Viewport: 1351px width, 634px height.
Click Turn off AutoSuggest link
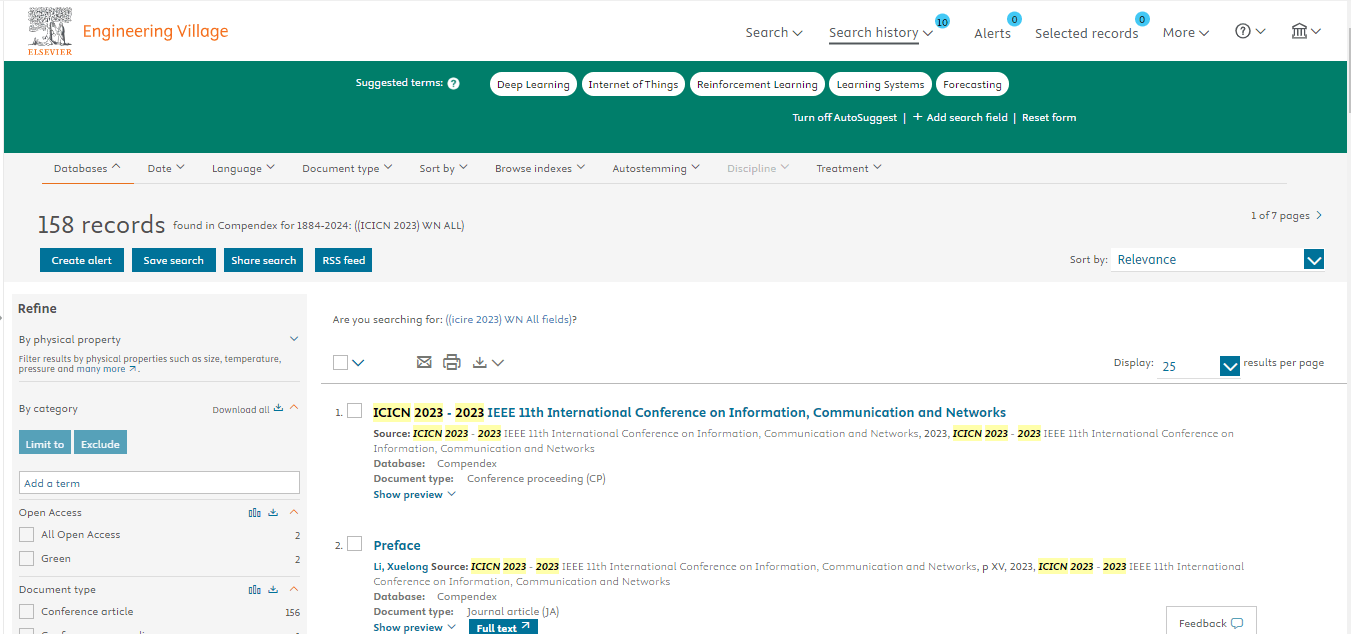845,117
